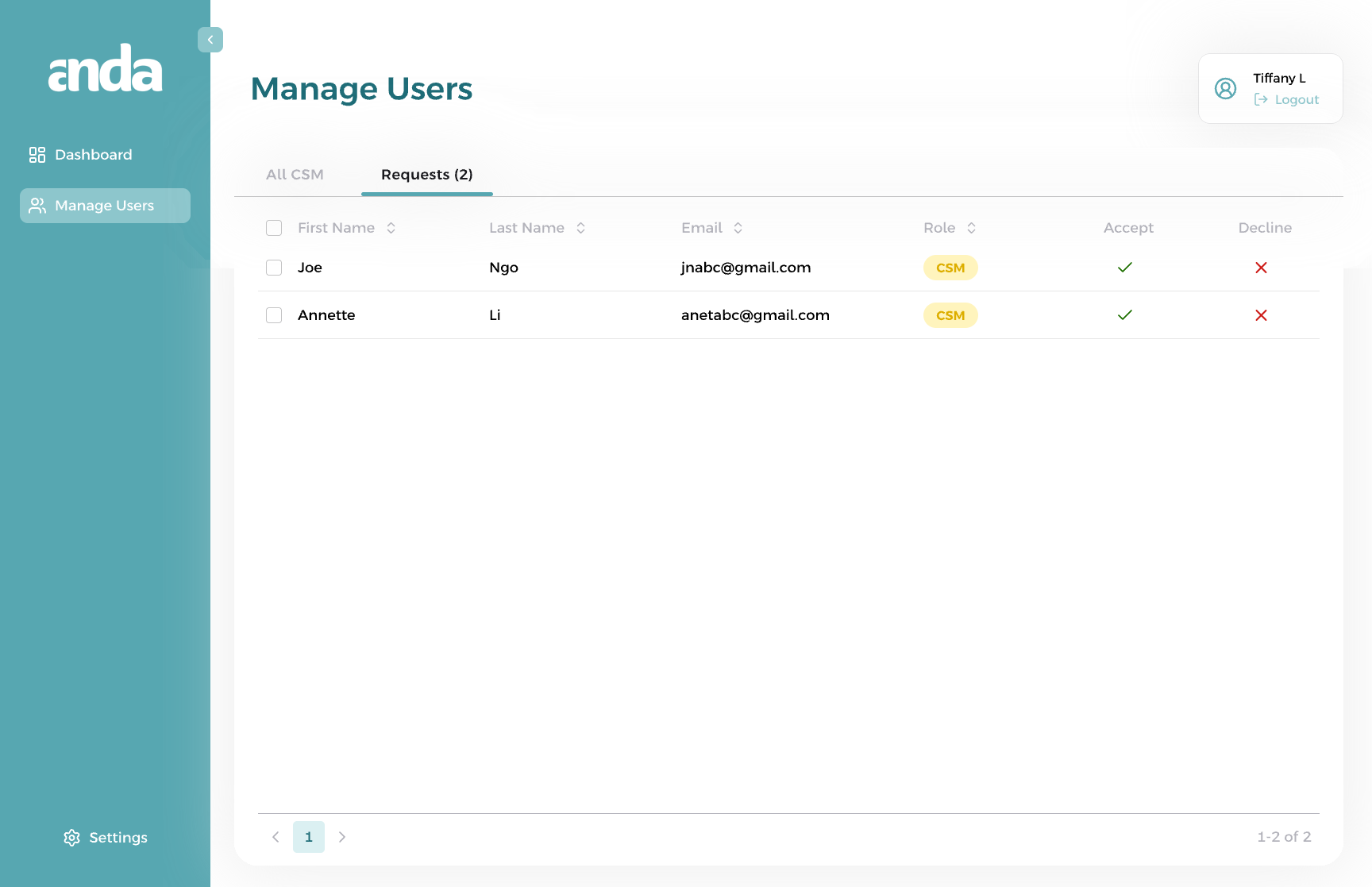The width and height of the screenshot is (1372, 887).
Task: Click the anda logo
Action: point(106,67)
